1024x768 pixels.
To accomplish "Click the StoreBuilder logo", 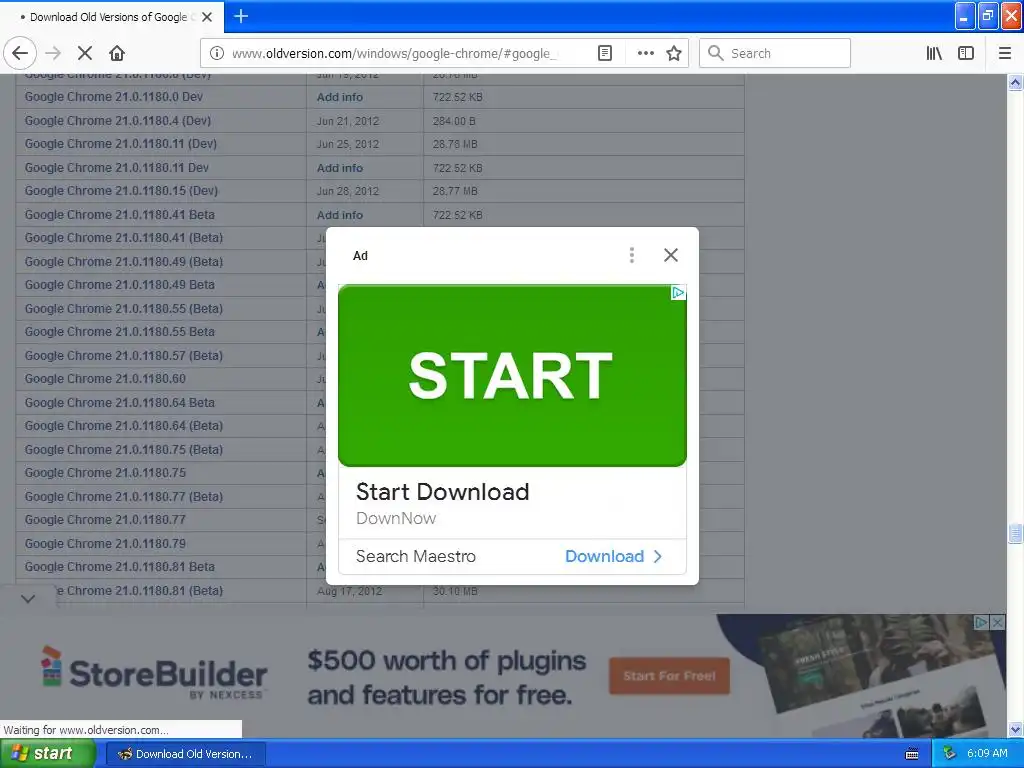I will (x=154, y=673).
